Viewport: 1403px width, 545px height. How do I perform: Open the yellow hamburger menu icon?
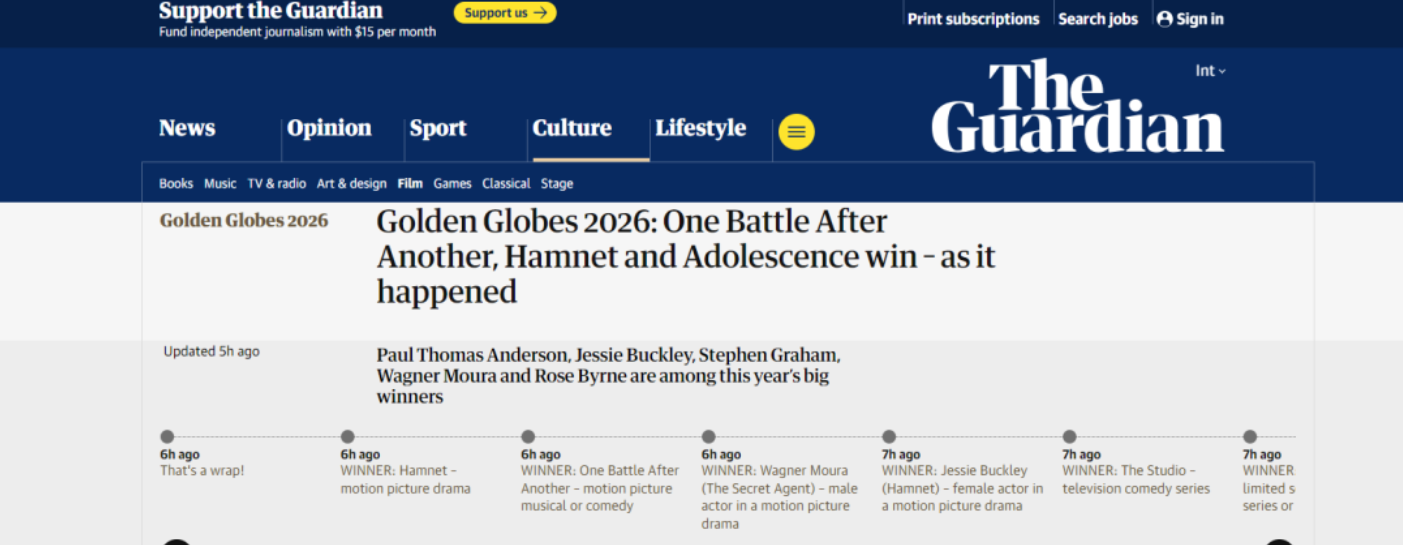point(796,132)
